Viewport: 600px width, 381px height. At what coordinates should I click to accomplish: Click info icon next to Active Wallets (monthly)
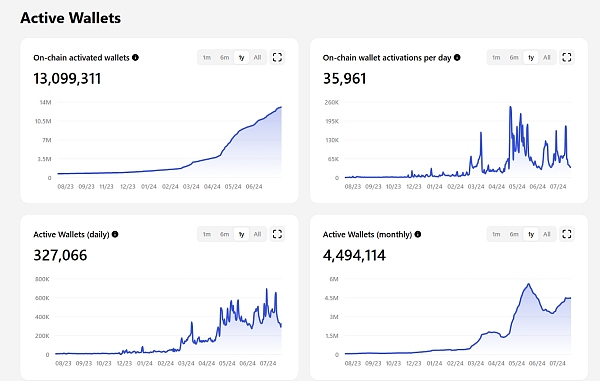pos(418,234)
